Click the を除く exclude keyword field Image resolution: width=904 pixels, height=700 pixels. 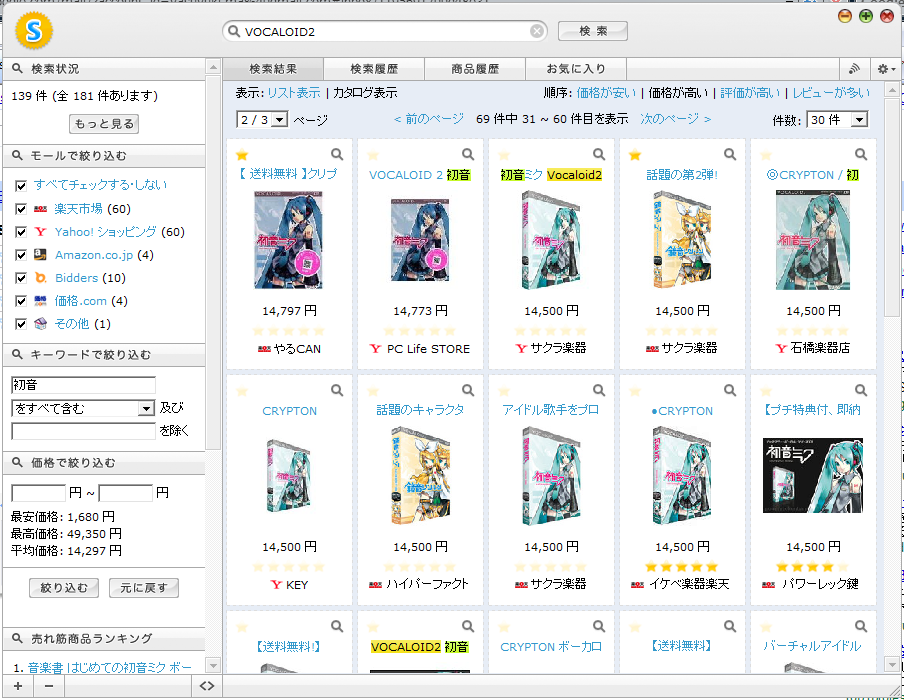coord(83,431)
